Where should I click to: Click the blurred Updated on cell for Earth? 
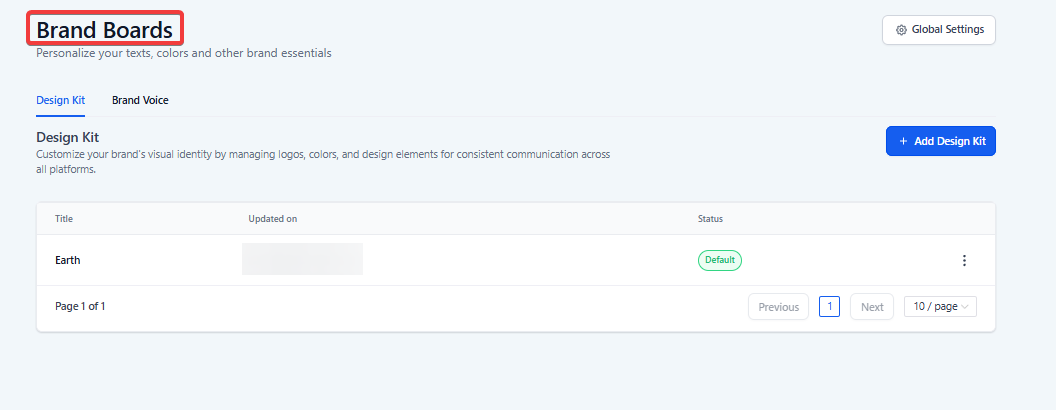click(x=302, y=259)
